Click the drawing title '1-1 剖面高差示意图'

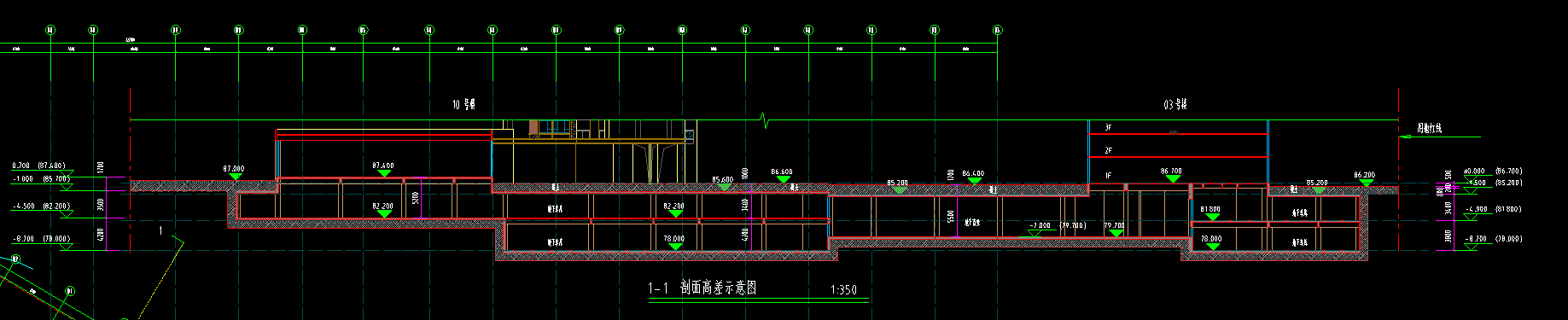point(702,288)
